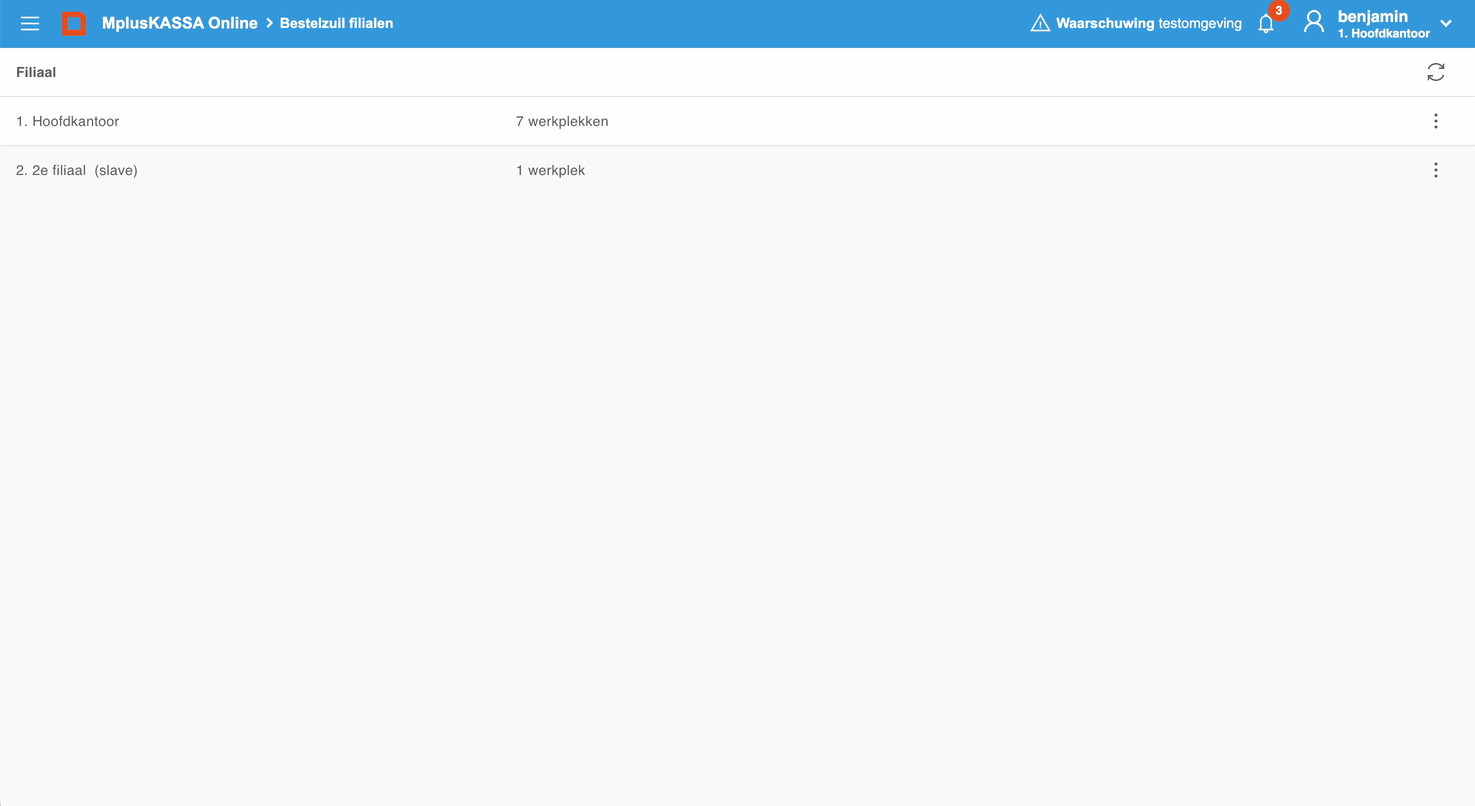
Task: Click the Filiaal column header
Action: point(36,72)
